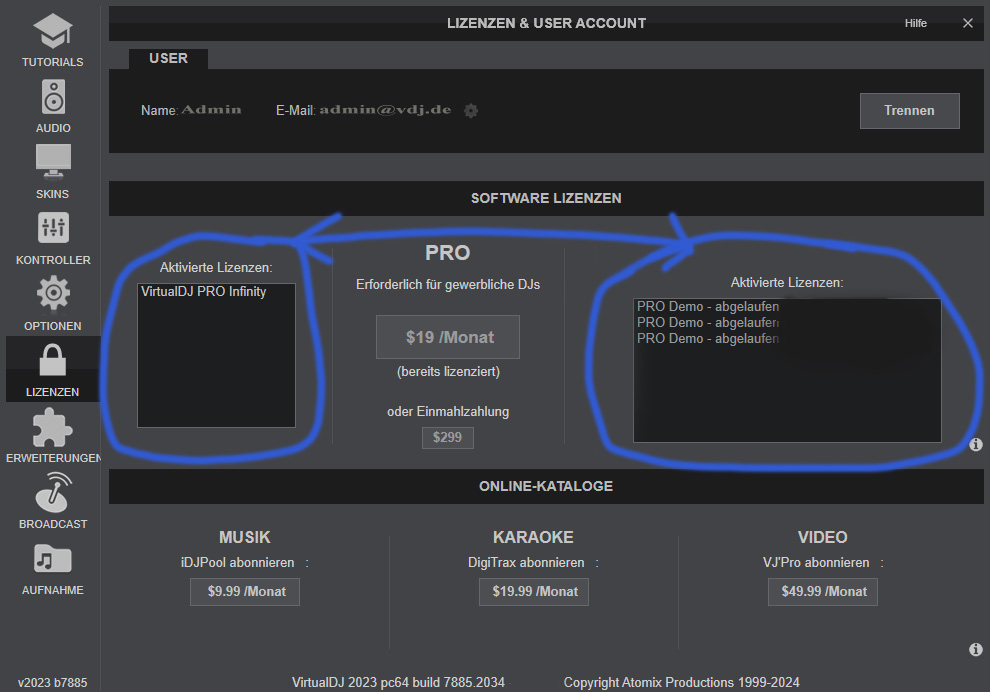The image size is (990, 692).
Task: Open the Aufnahme music folder section
Action: (53, 568)
